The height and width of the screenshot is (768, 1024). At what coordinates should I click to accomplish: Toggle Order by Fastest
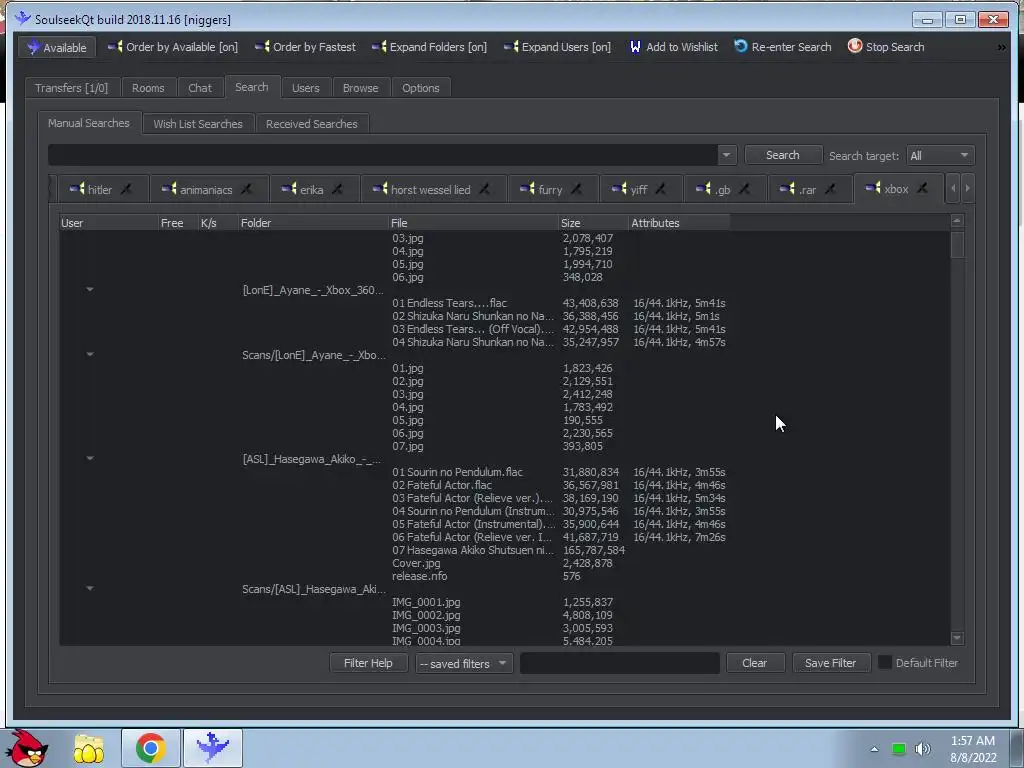[x=305, y=47]
